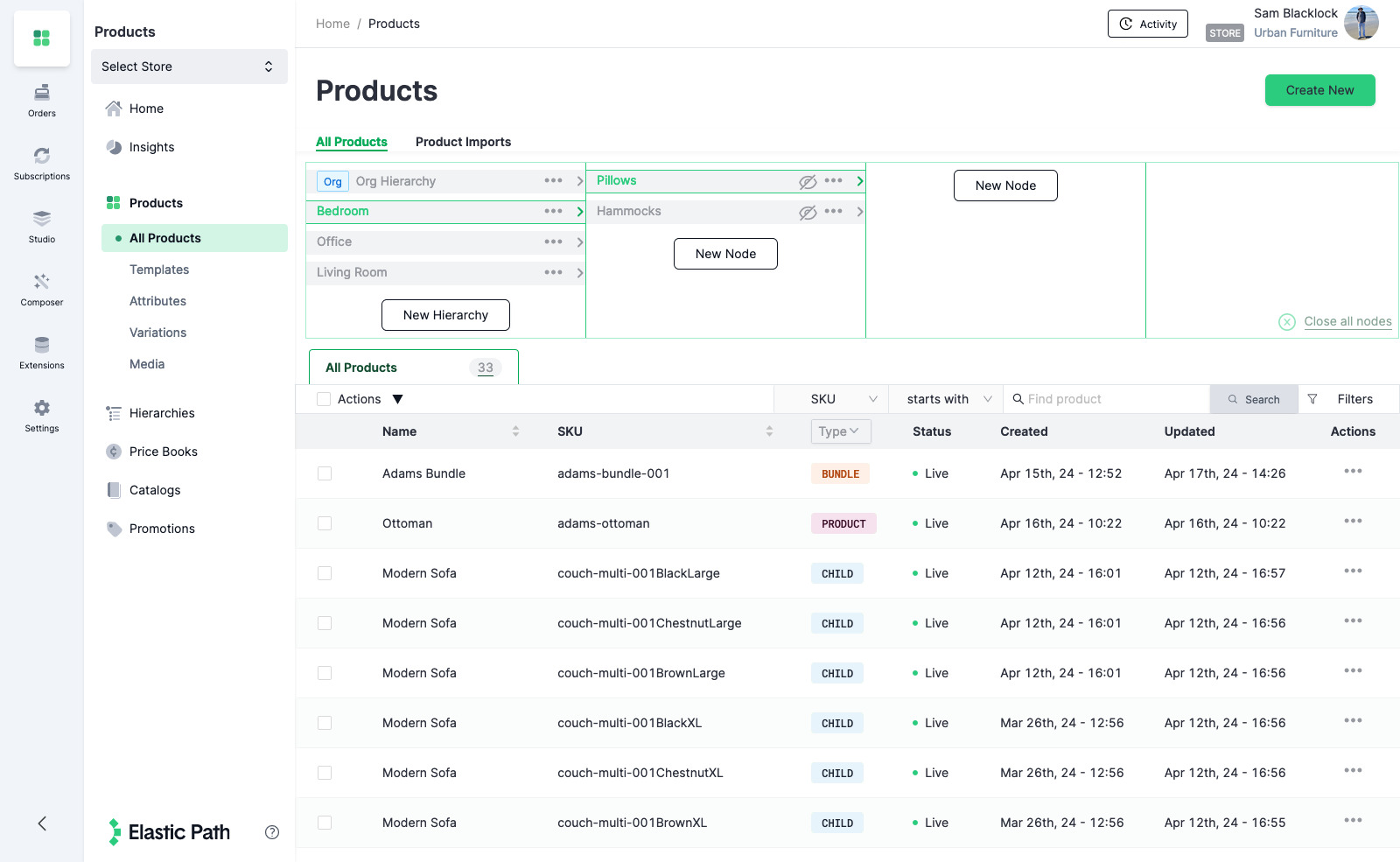
Task: Open the Subscriptions section
Action: click(x=41, y=162)
